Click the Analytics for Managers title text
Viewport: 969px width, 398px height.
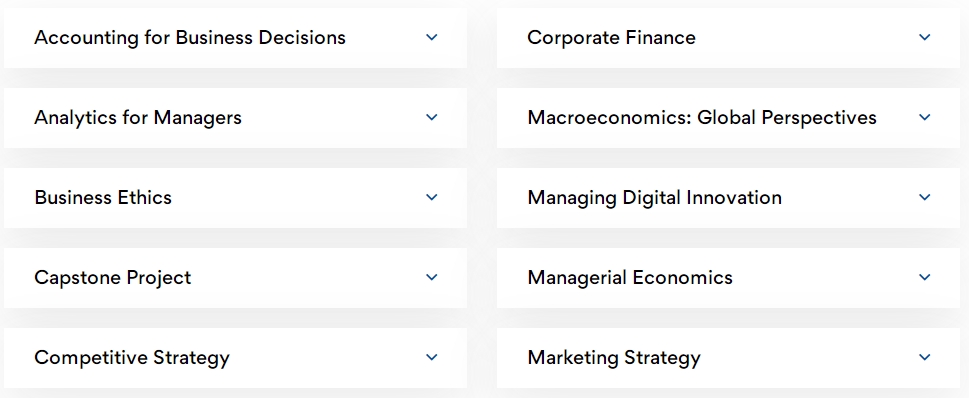point(138,117)
